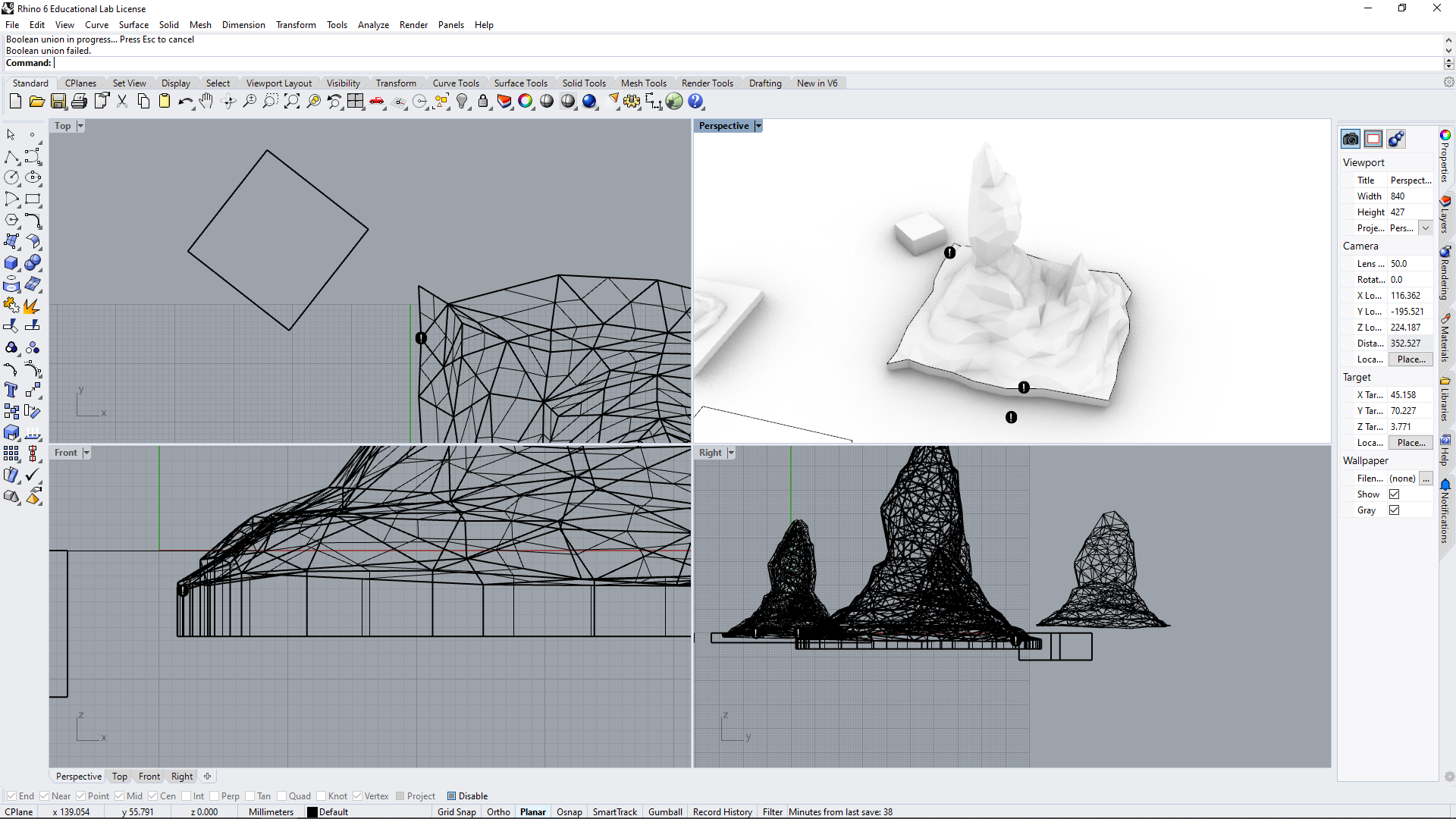Select the Pointer arrow tool
The height and width of the screenshot is (819, 1456).
click(10, 134)
